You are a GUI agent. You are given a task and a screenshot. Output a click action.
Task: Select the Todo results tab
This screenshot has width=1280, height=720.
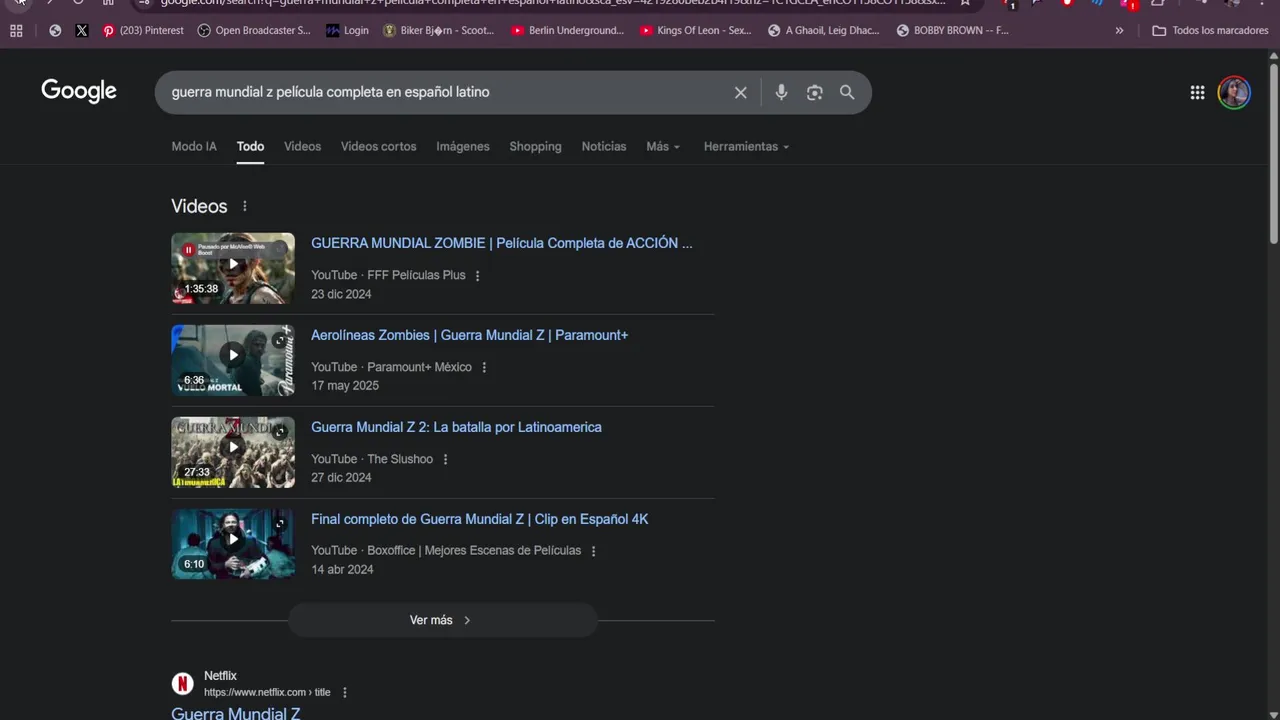[x=250, y=146]
